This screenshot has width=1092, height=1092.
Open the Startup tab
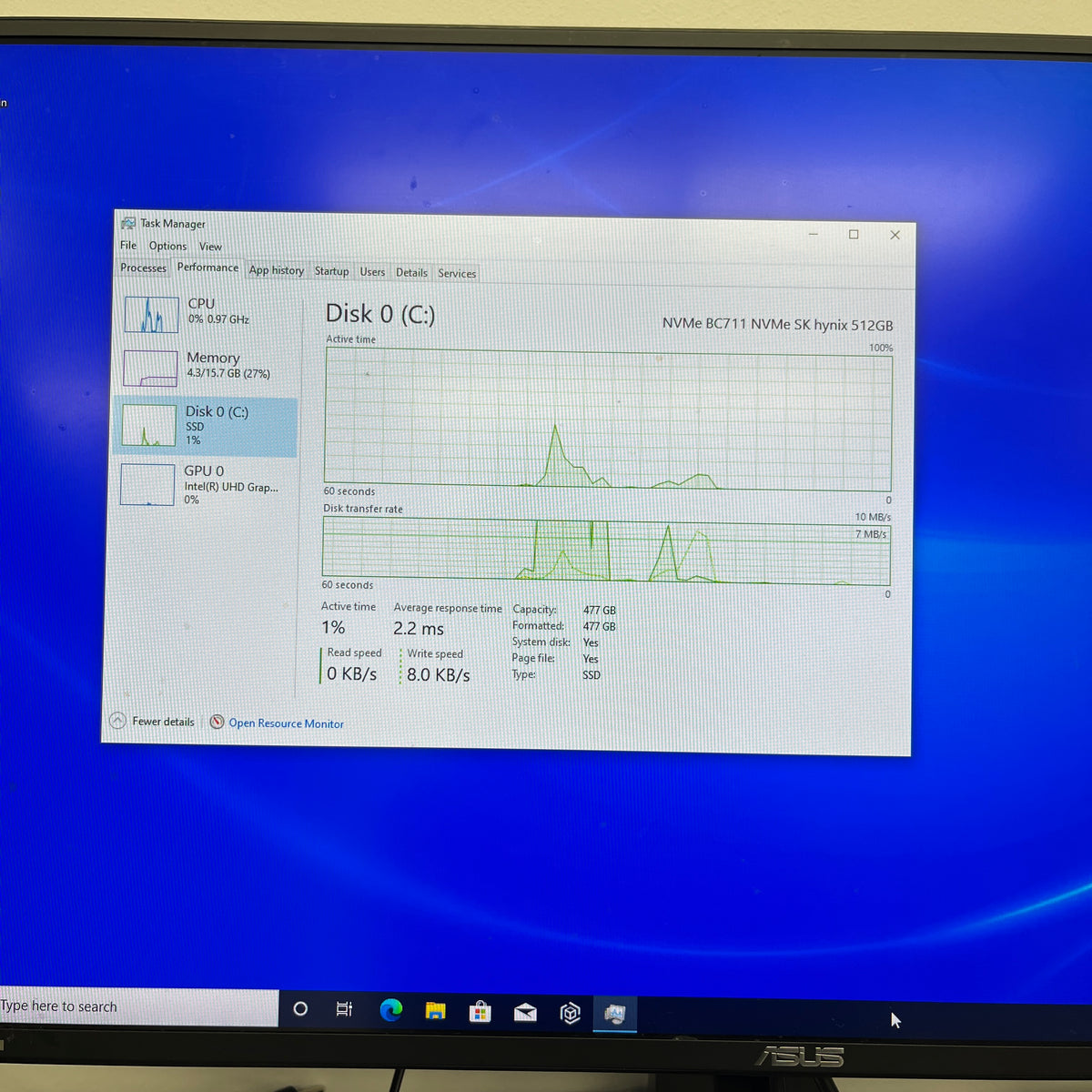pos(331,271)
